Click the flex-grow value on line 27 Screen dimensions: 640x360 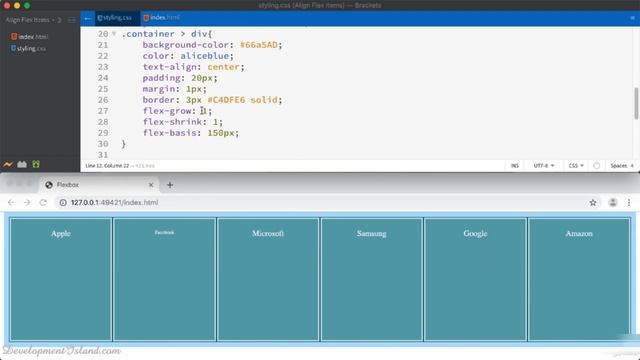204,111
